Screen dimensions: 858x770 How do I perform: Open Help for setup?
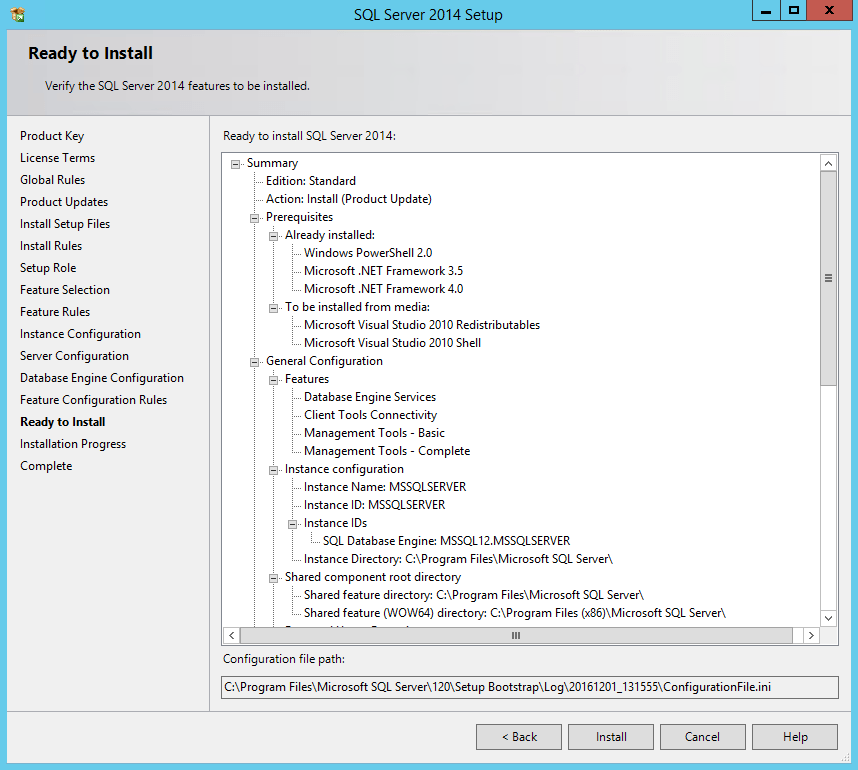[795, 737]
